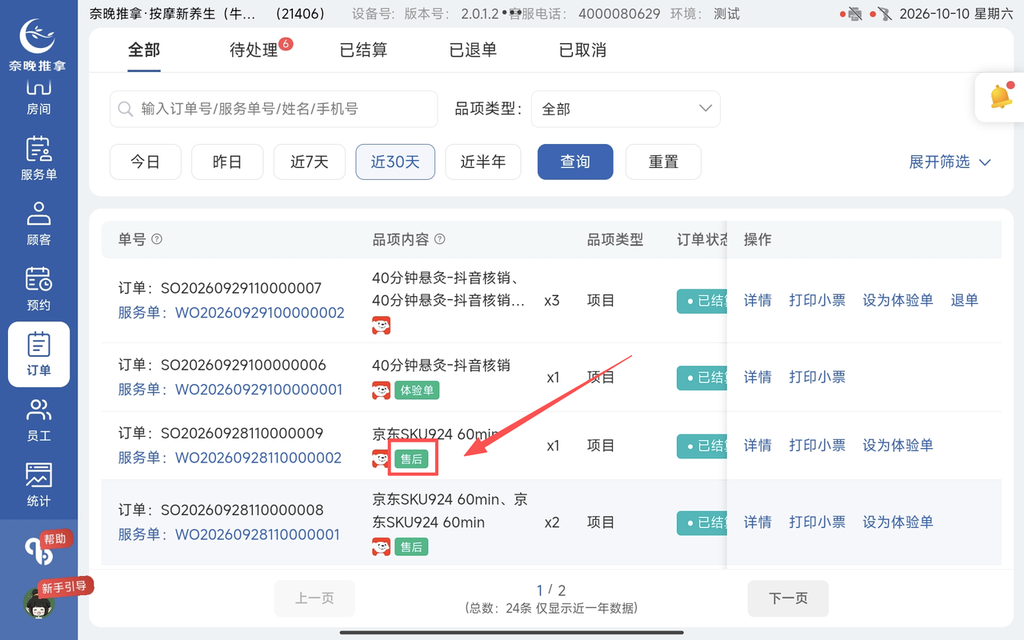Filter by 近半年
The width and height of the screenshot is (1024, 640).
pyautogui.click(x=483, y=162)
